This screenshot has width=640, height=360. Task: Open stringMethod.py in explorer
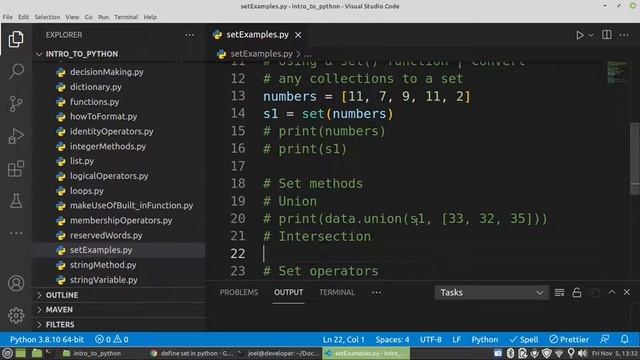point(103,265)
